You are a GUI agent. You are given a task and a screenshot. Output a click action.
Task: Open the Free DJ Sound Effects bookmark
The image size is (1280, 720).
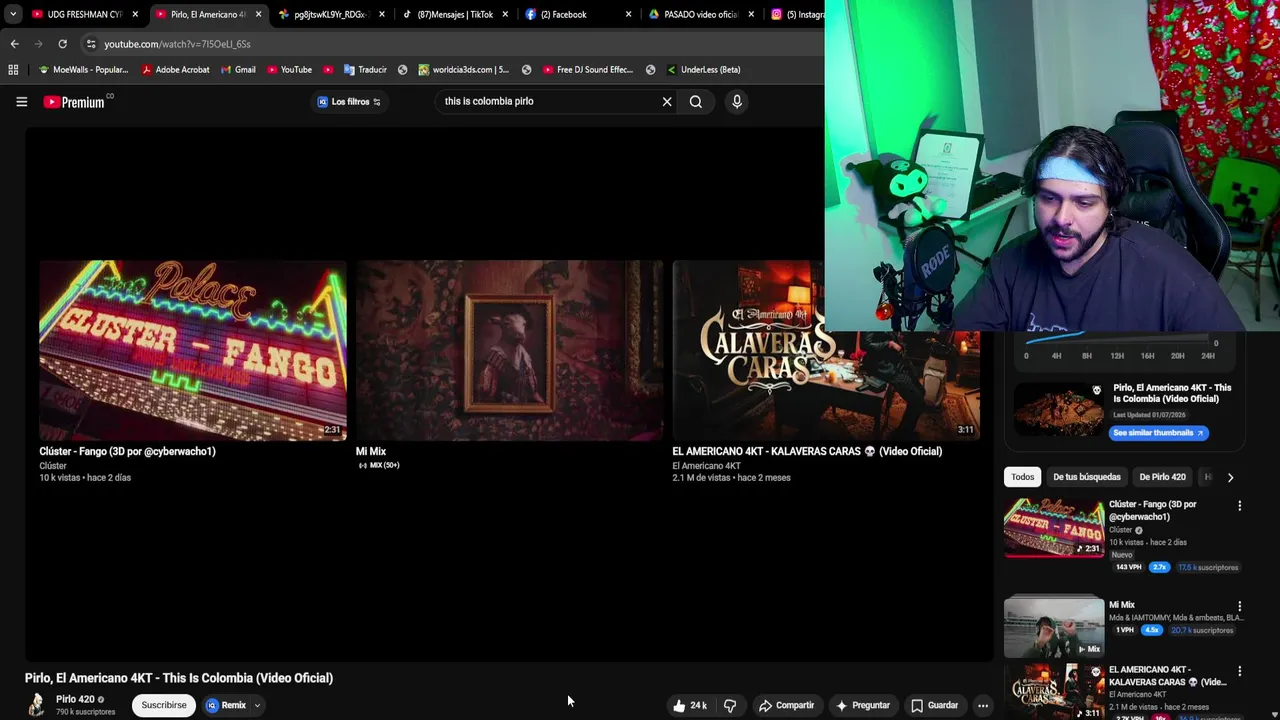click(588, 70)
